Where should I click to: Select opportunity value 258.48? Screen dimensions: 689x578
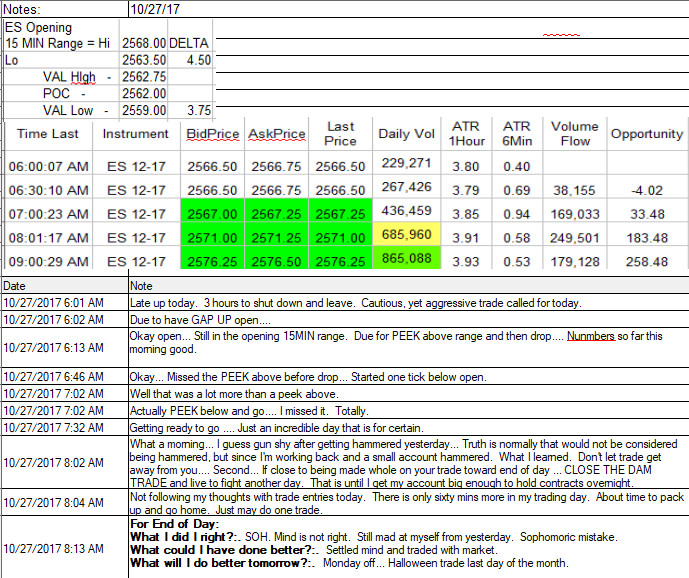[x=647, y=262]
